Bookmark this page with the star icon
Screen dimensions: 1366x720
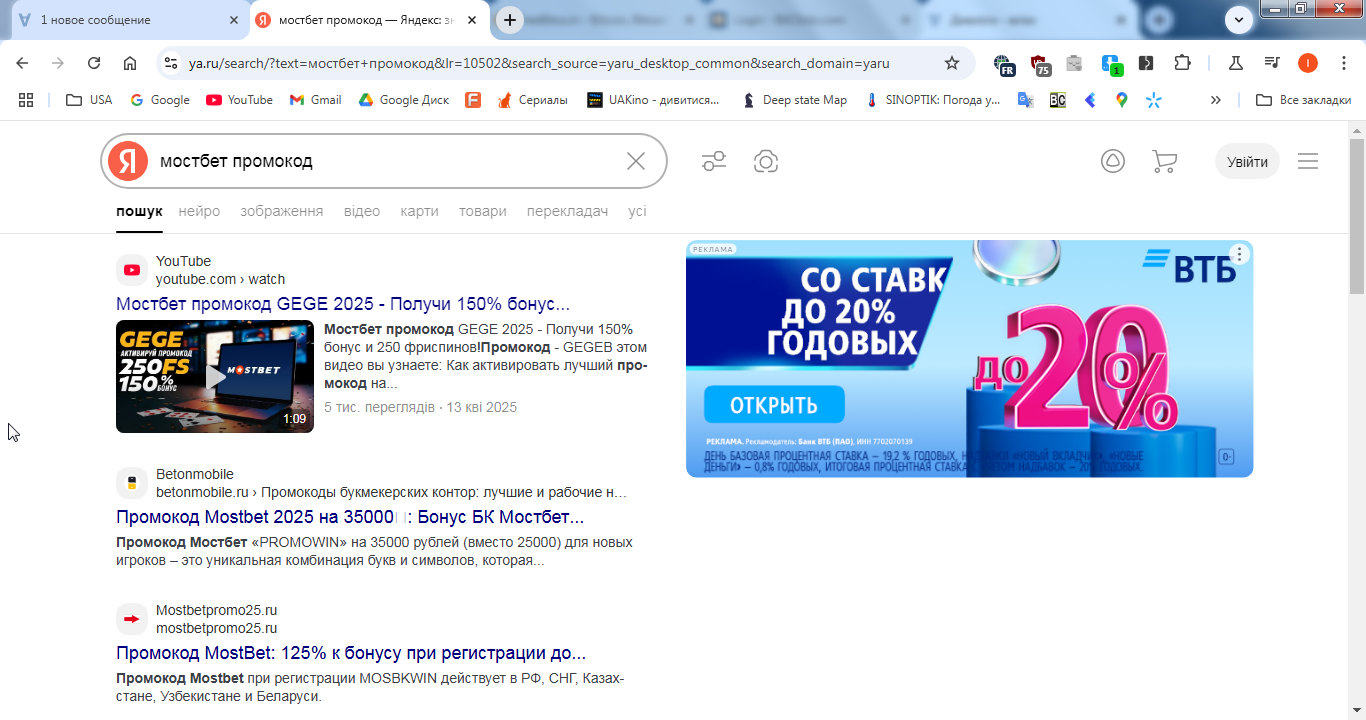952,63
